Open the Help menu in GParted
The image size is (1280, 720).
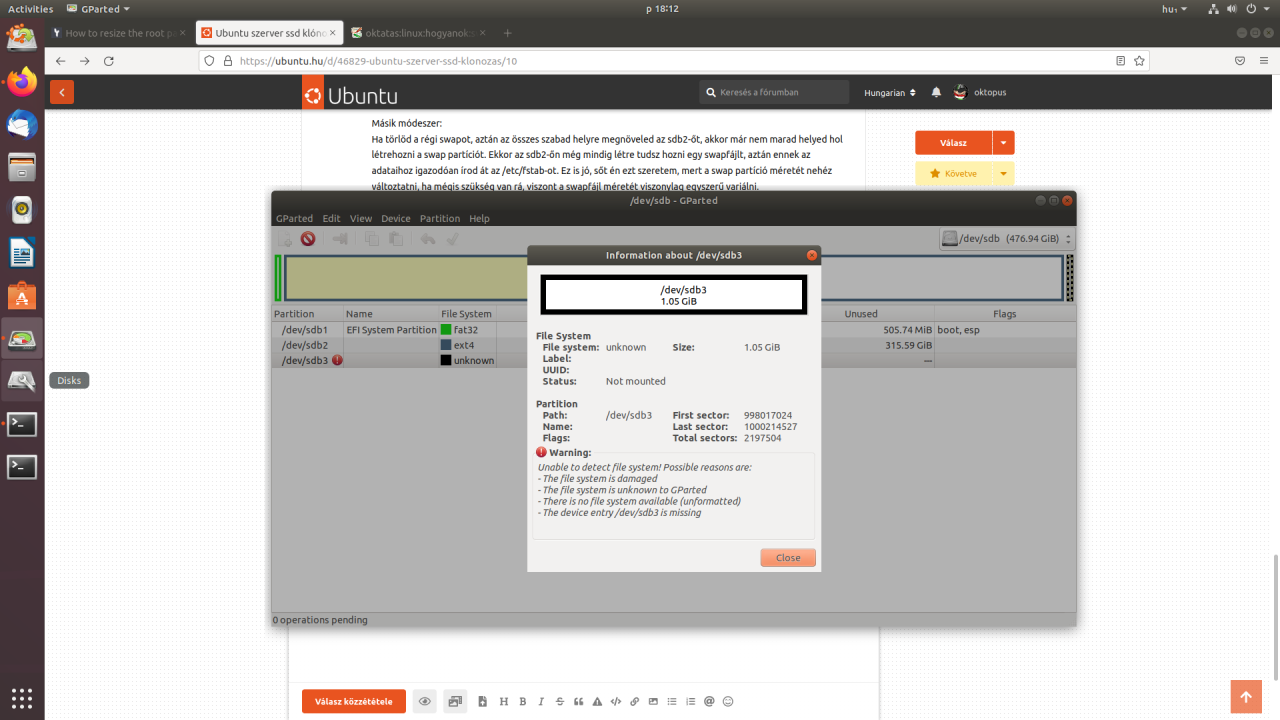[480, 218]
